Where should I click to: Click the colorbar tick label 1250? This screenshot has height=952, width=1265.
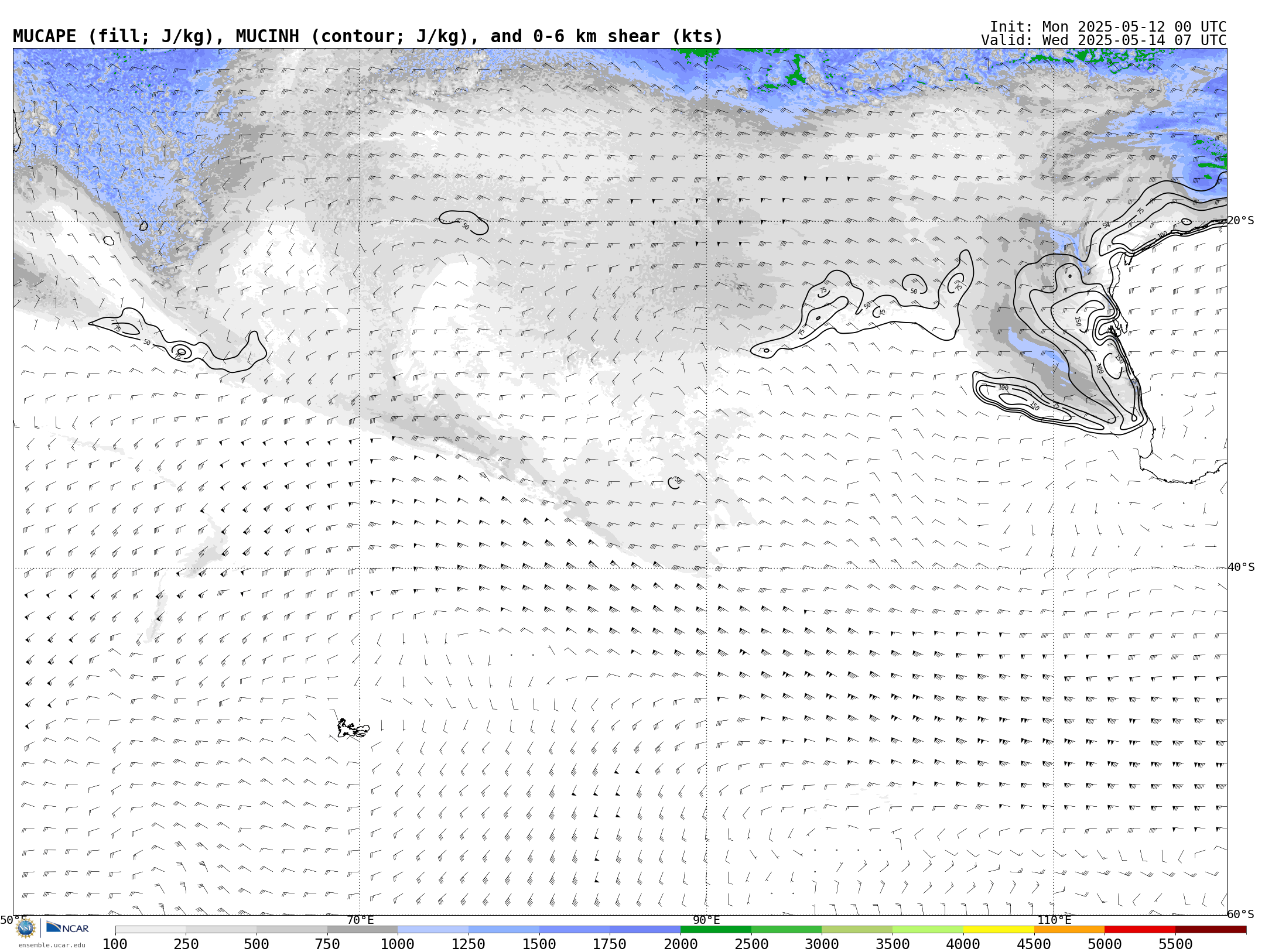pos(469,944)
